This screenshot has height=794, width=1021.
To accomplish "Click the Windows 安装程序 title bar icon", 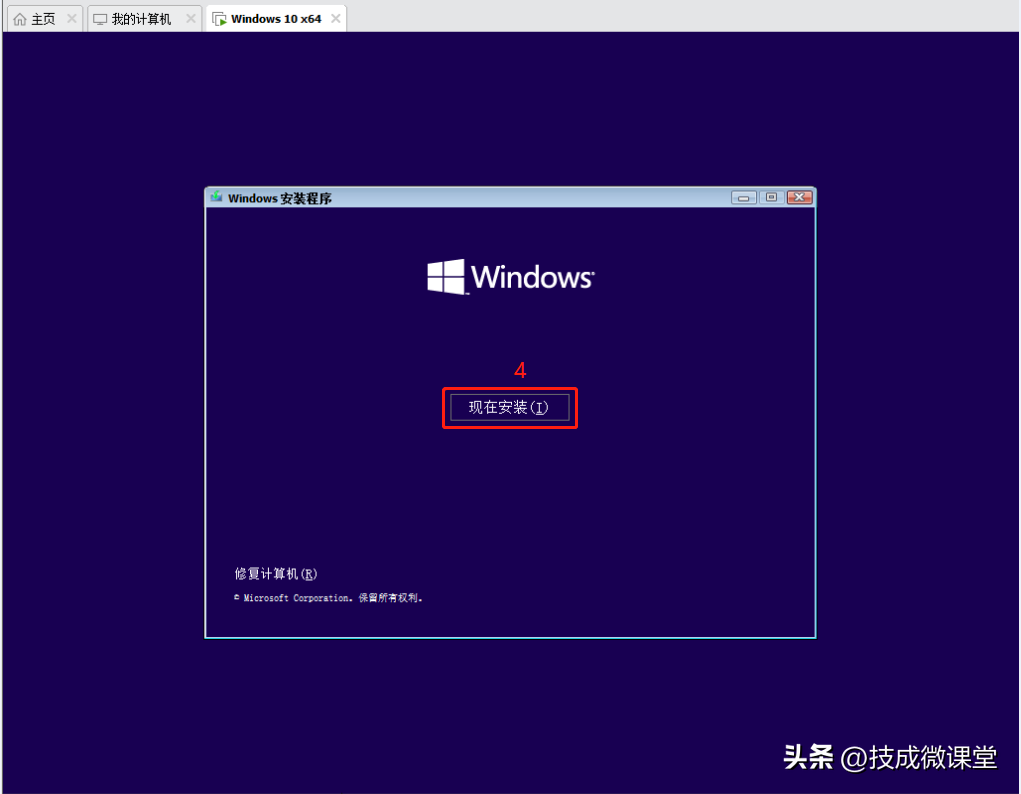I will click(x=216, y=197).
